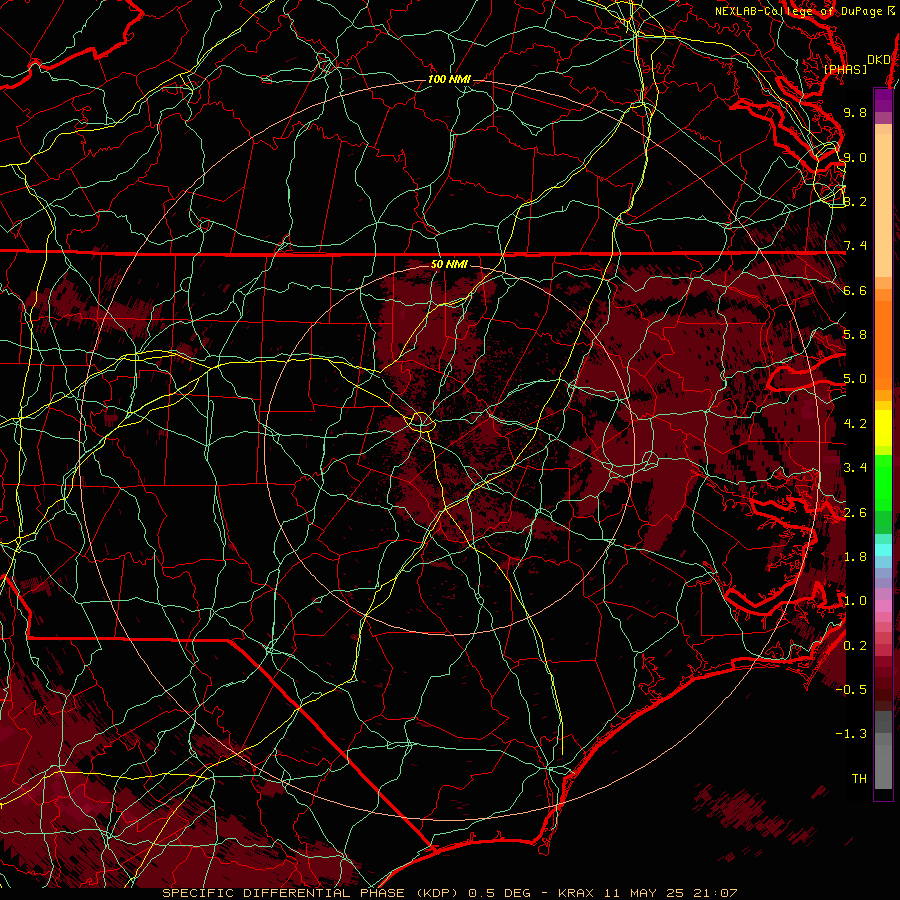The height and width of the screenshot is (900, 900).
Task: Click the 7.4 value on the color scale
Action: (x=855, y=246)
